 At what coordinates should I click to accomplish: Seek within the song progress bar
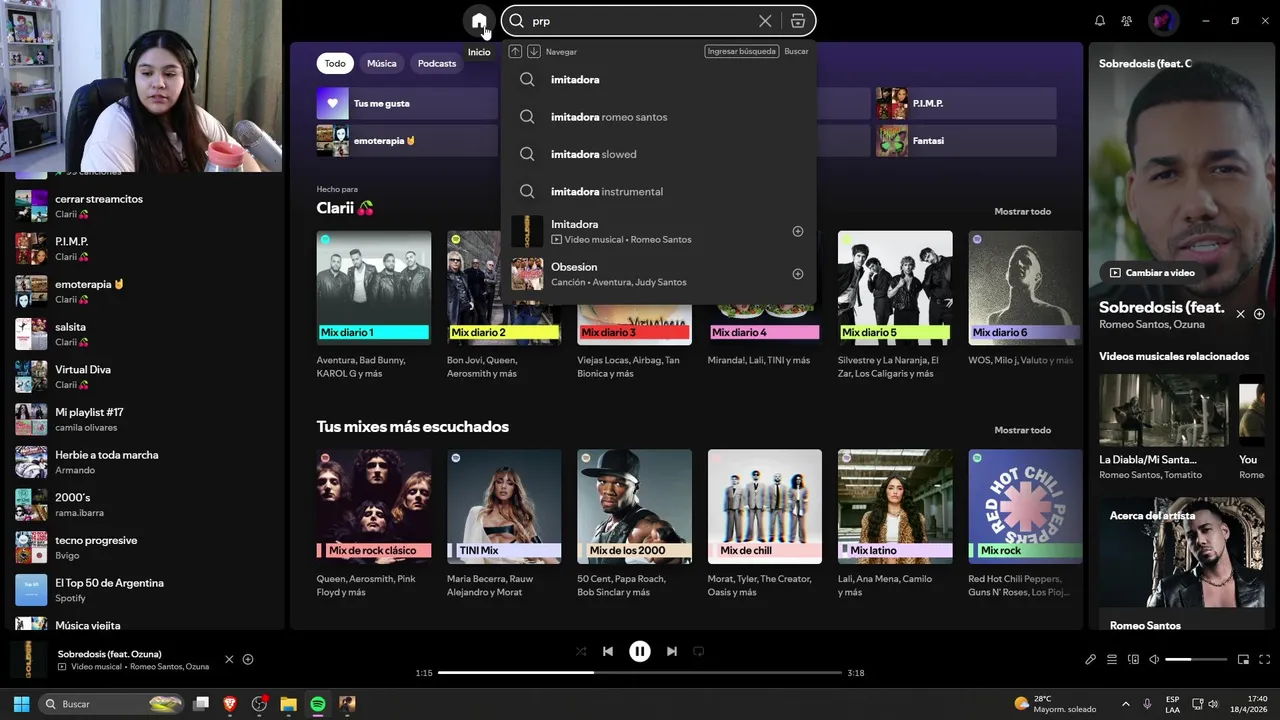640,673
